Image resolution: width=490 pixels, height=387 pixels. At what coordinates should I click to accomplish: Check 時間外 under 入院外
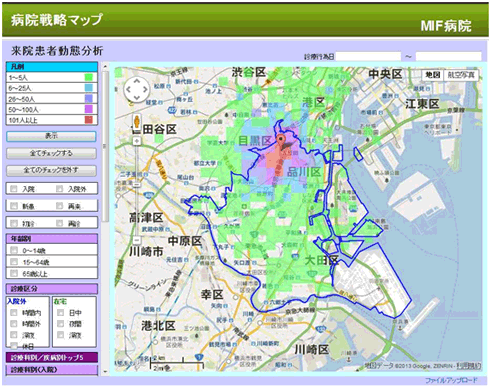[14, 324]
